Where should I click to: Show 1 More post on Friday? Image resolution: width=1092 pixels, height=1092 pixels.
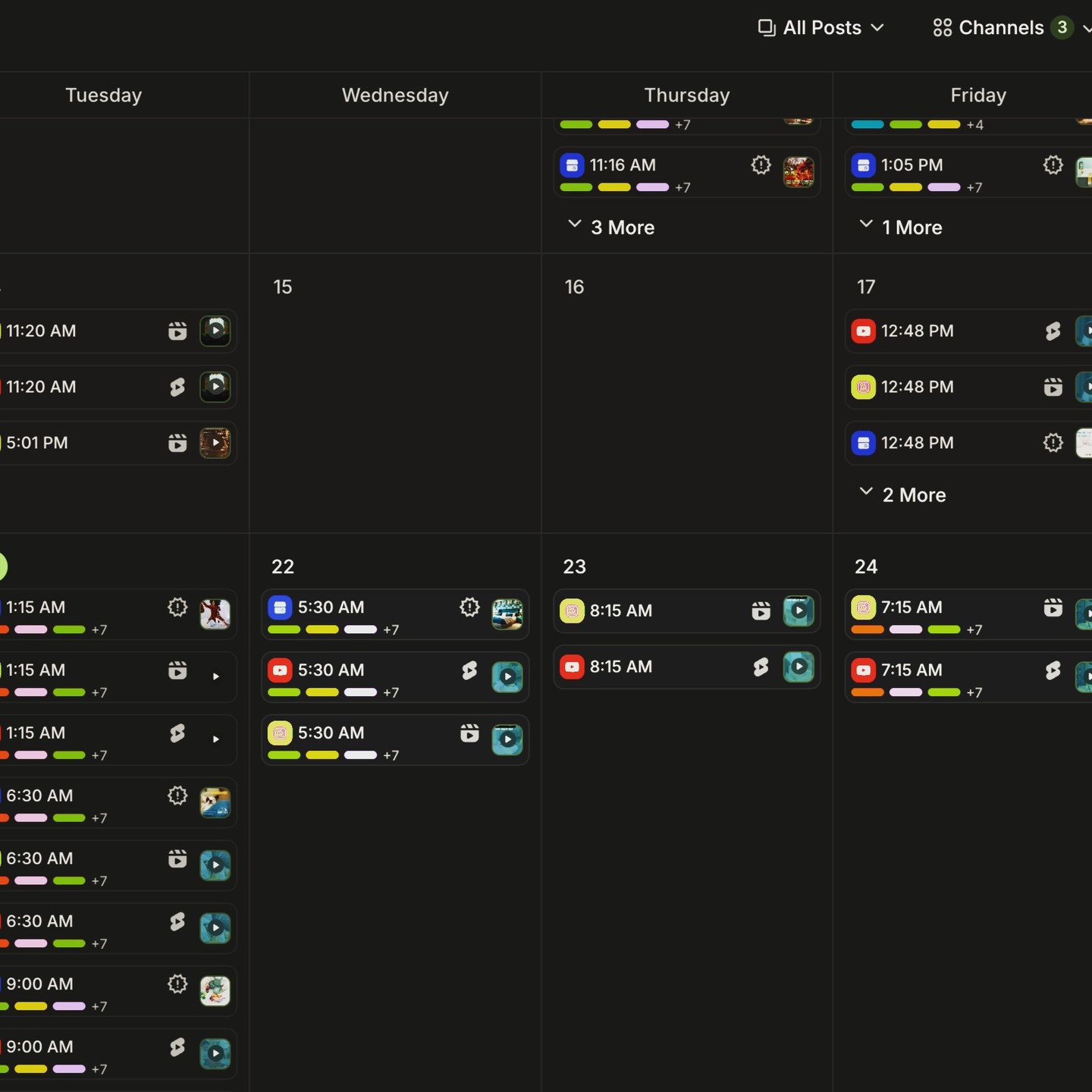[x=902, y=227]
